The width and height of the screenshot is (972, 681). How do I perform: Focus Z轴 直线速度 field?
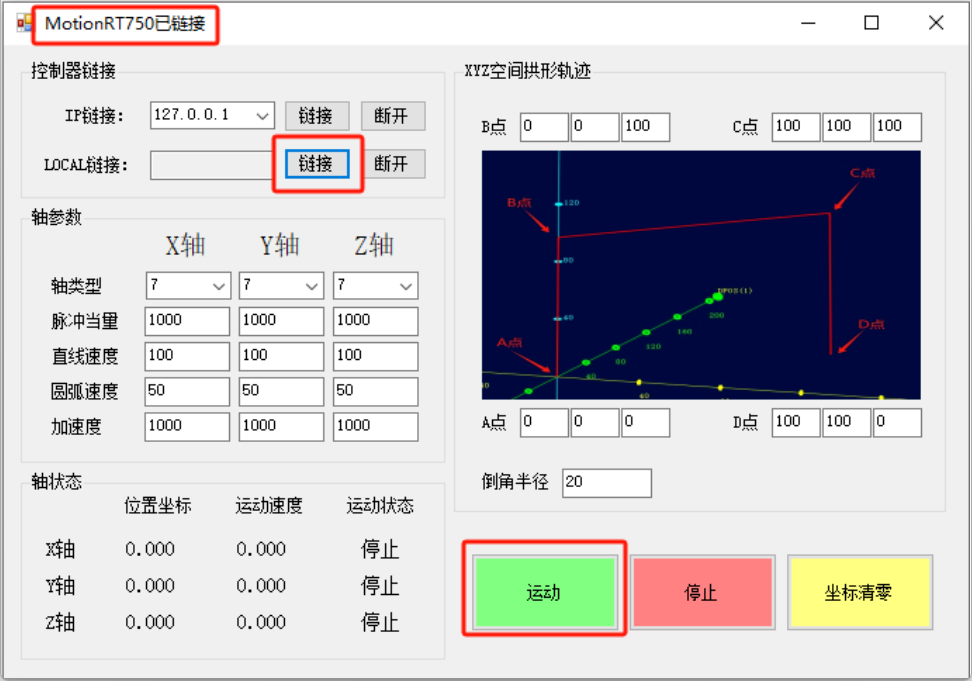(x=376, y=356)
